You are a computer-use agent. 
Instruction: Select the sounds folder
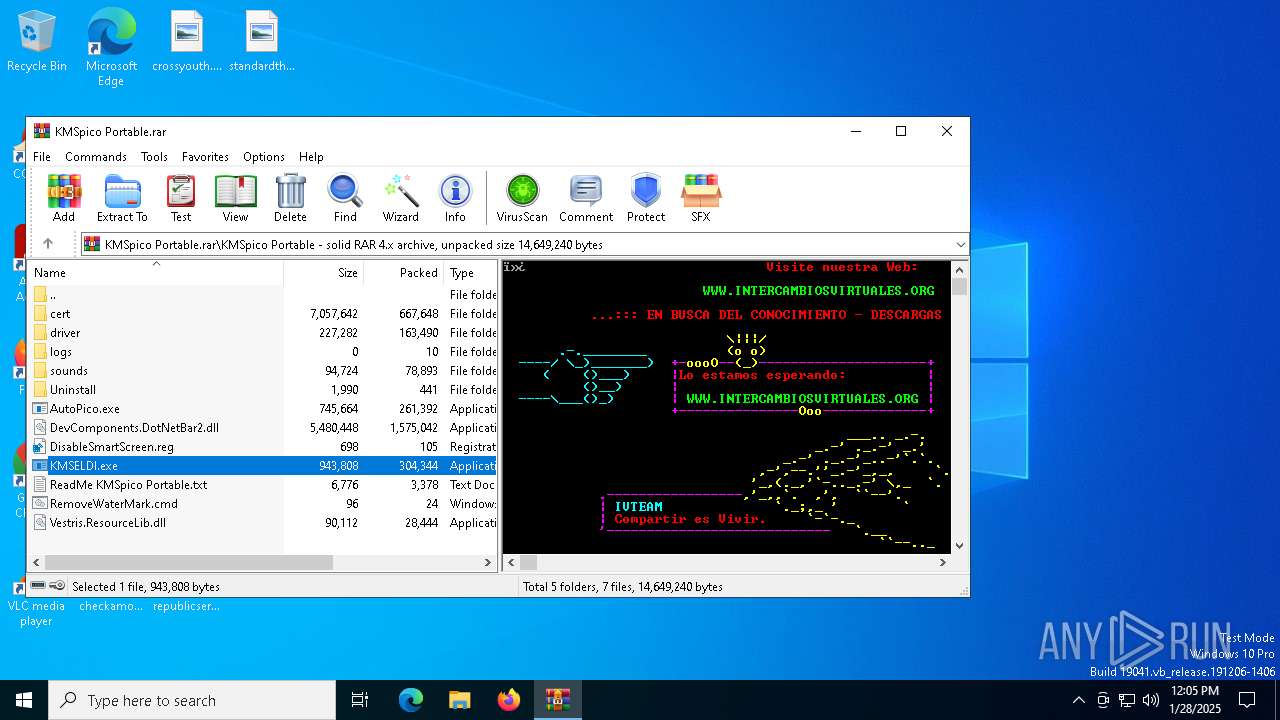(x=263, y=371)
